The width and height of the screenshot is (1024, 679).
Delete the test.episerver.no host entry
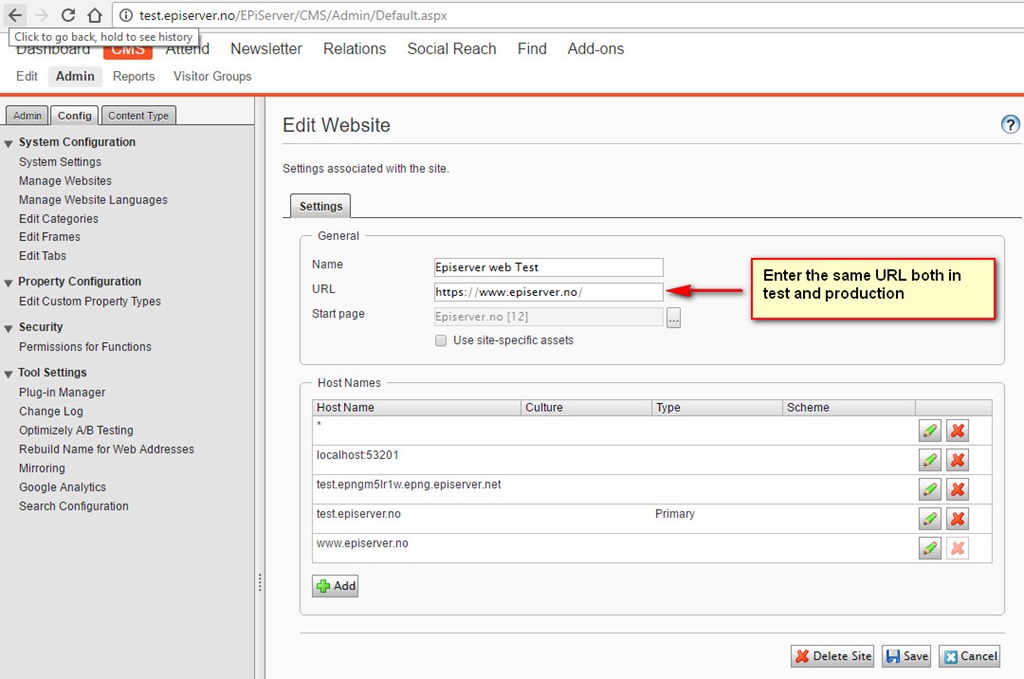point(957,519)
